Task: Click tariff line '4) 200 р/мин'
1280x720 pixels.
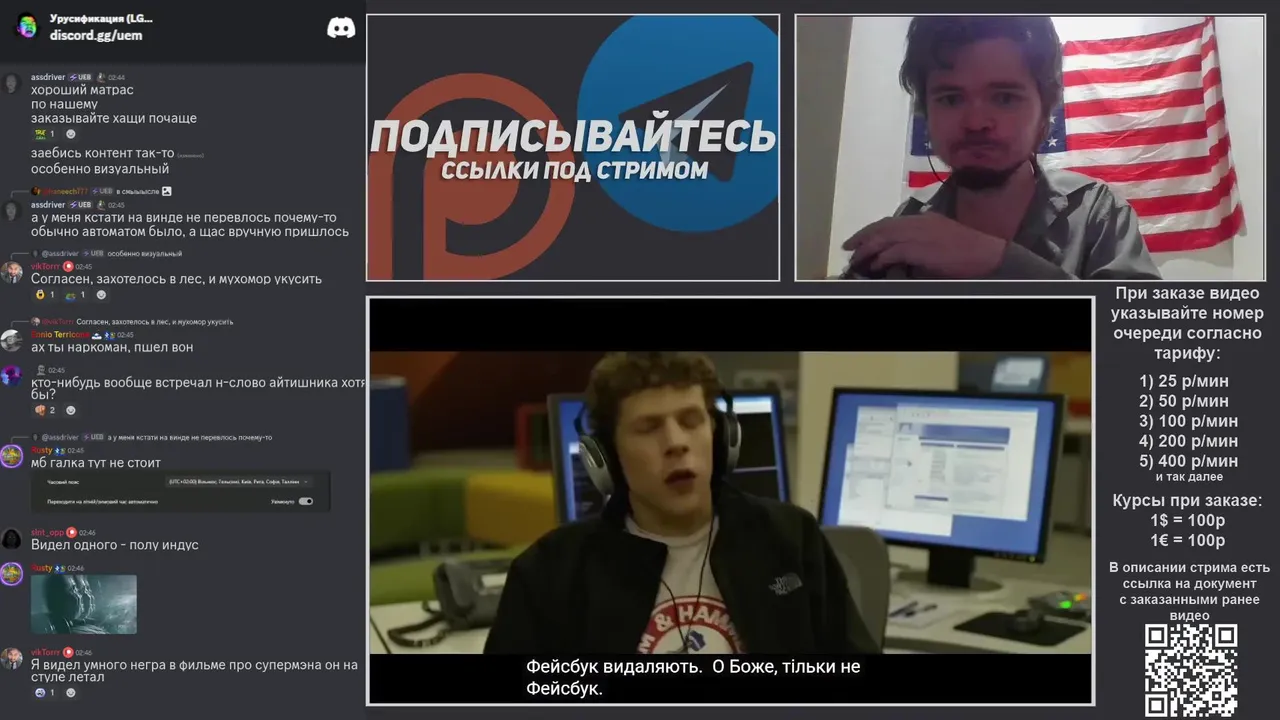Action: coord(1188,441)
